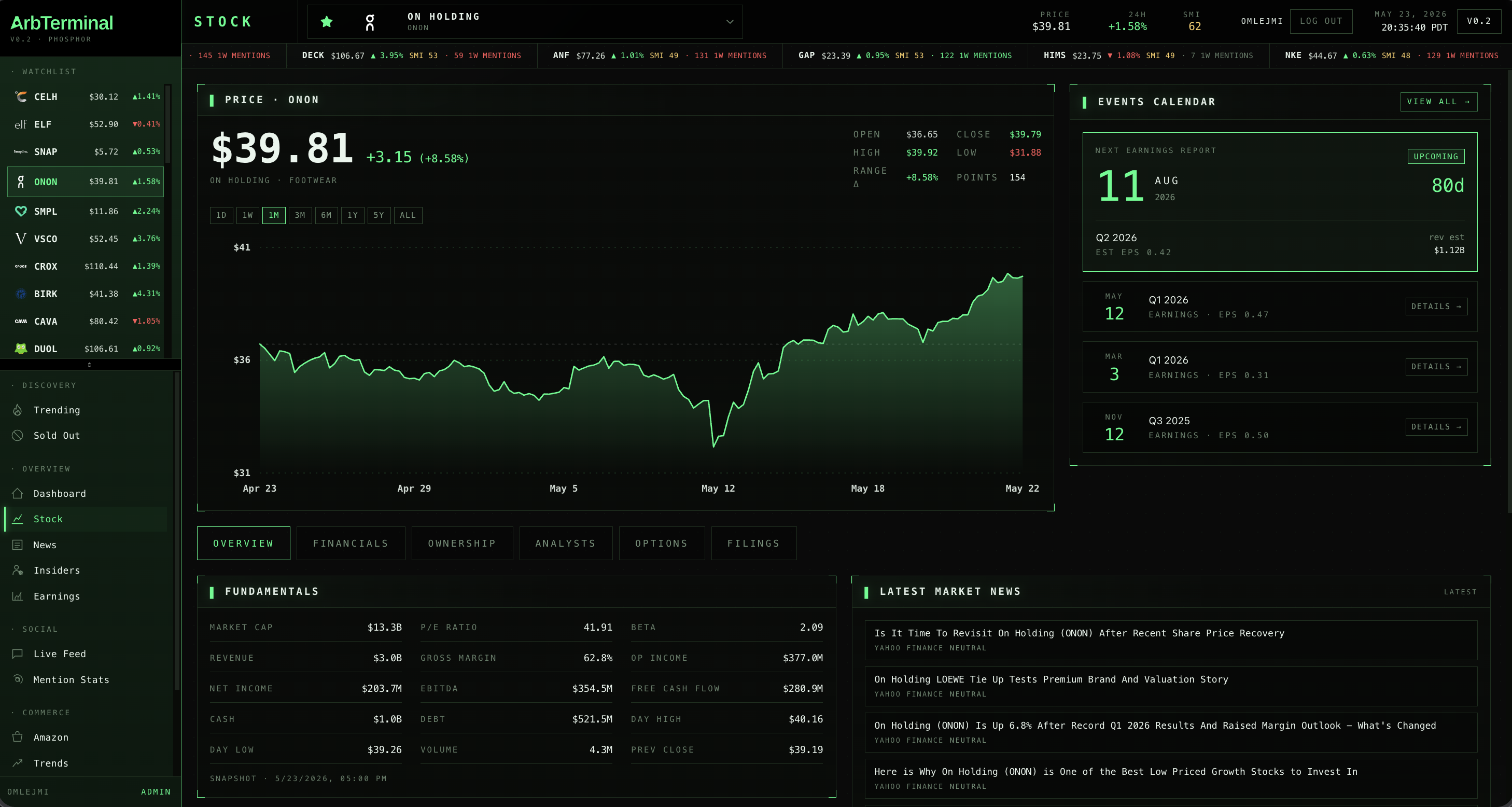This screenshot has height=807, width=1512.
Task: Select HIMS in the ticker tape
Action: tap(1148, 56)
